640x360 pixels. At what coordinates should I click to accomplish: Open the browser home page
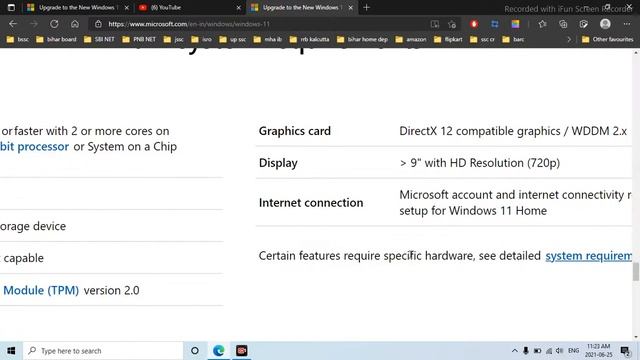click(75, 24)
